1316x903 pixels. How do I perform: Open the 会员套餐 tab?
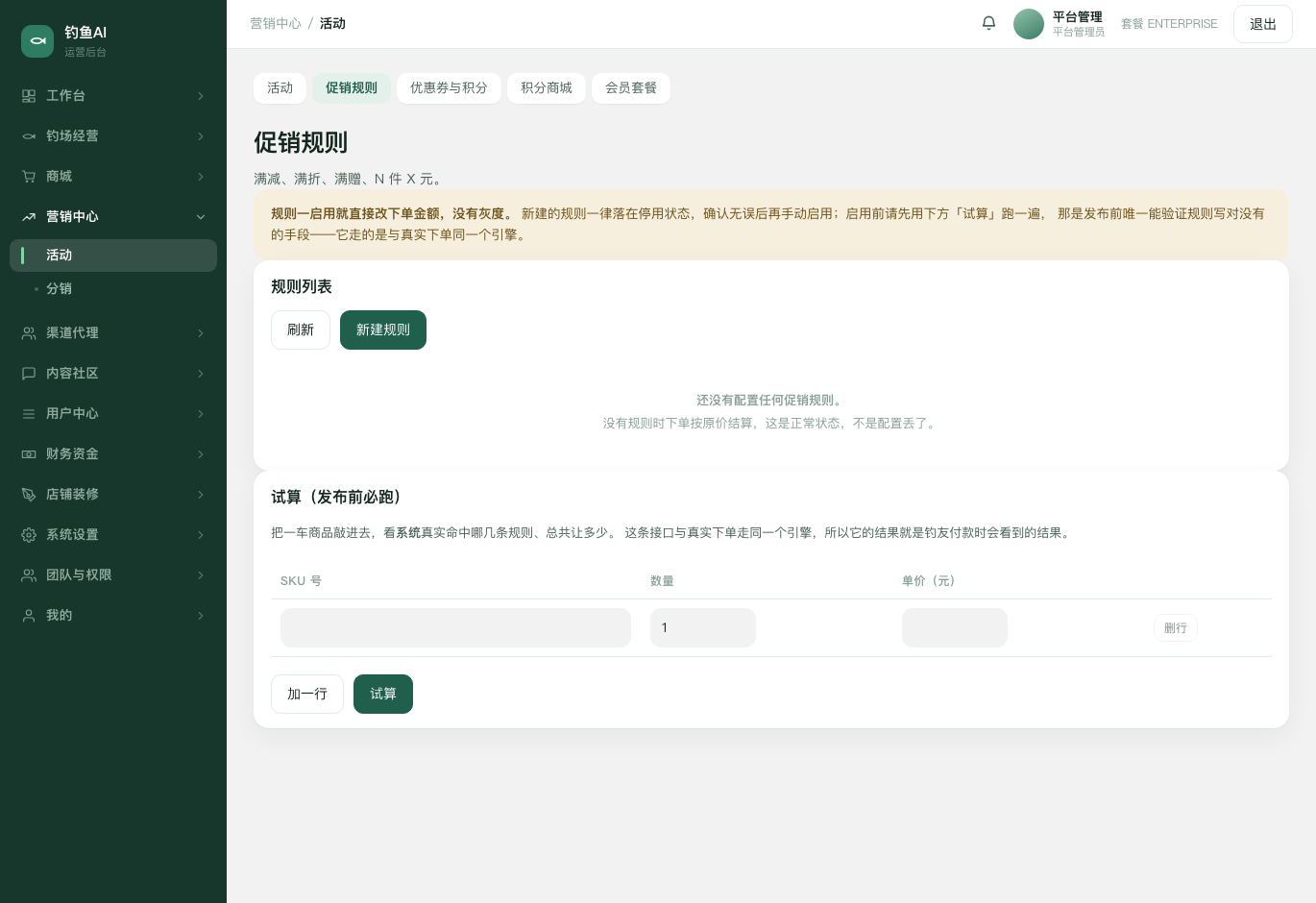631,88
